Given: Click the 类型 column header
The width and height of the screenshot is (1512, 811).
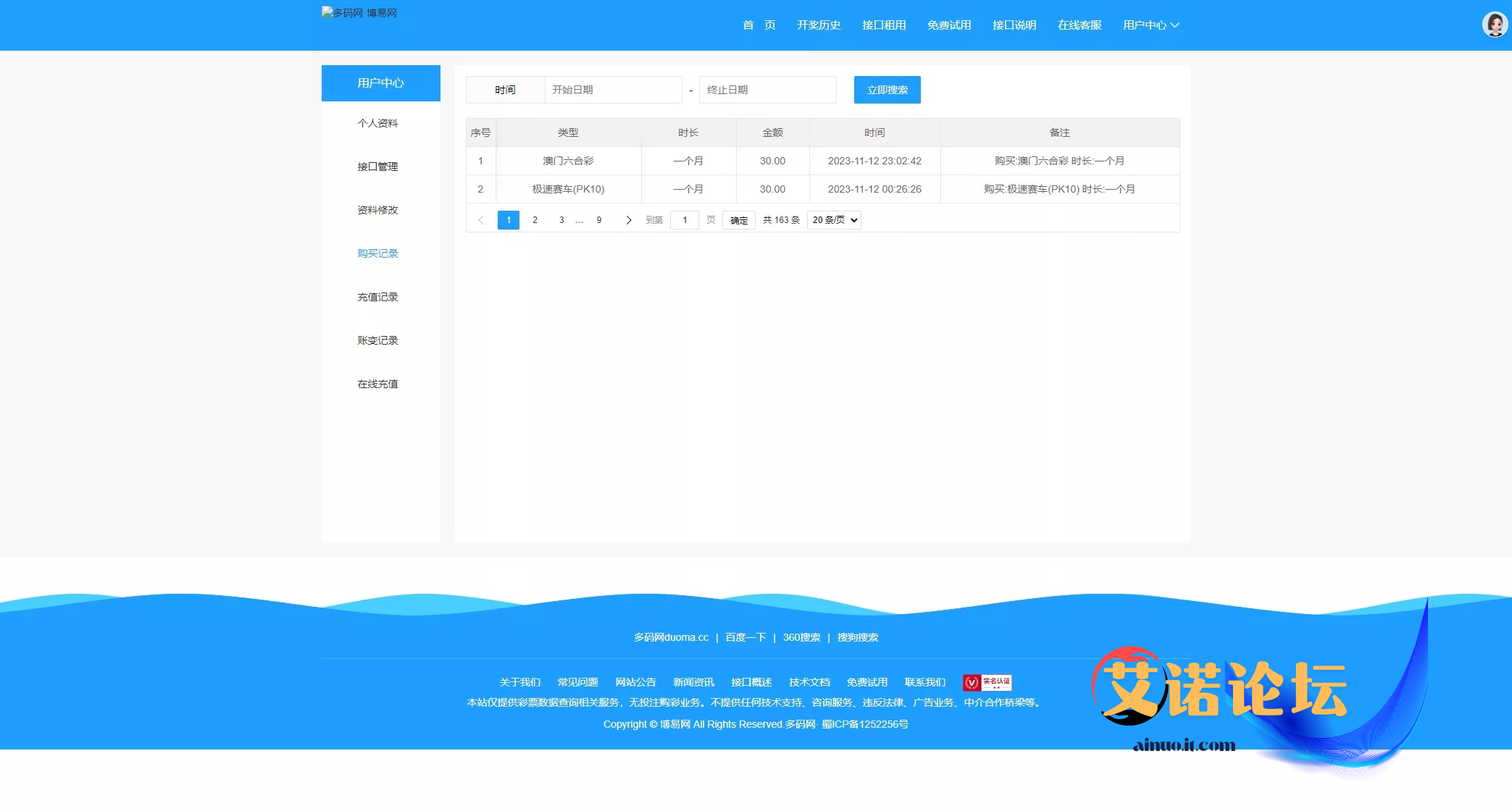Looking at the screenshot, I should tap(568, 133).
